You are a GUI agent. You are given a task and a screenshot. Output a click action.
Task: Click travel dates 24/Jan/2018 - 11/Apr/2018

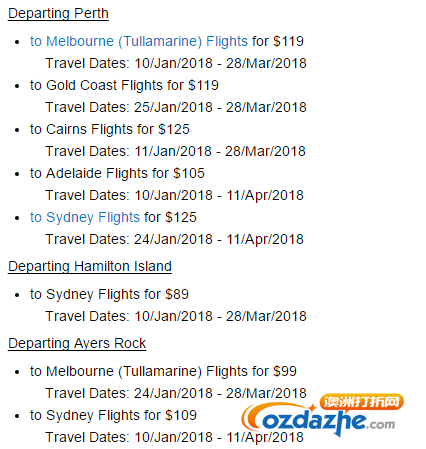click(174, 239)
